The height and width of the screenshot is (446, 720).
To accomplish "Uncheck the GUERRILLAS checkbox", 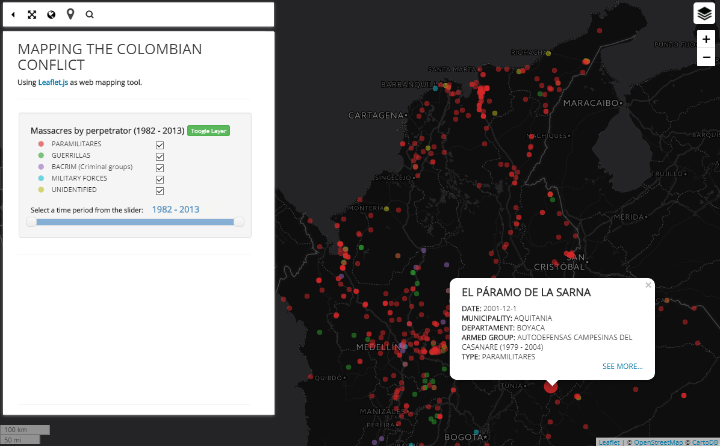I will 160,157.
